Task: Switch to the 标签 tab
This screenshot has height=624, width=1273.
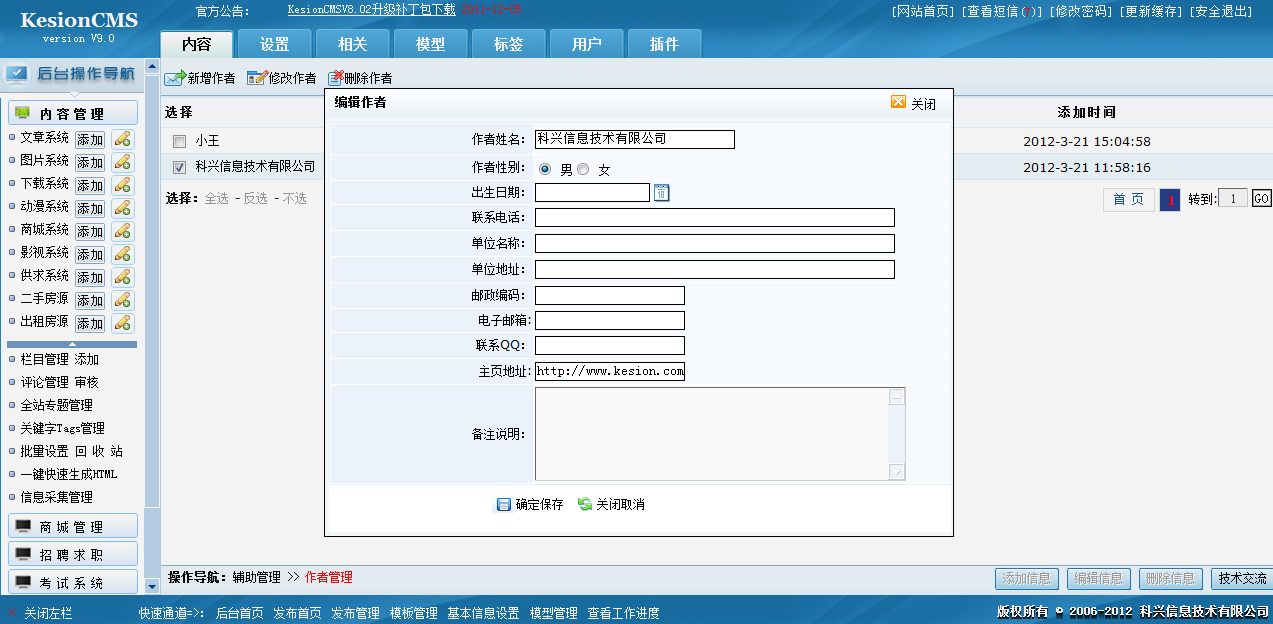Action: (x=508, y=44)
